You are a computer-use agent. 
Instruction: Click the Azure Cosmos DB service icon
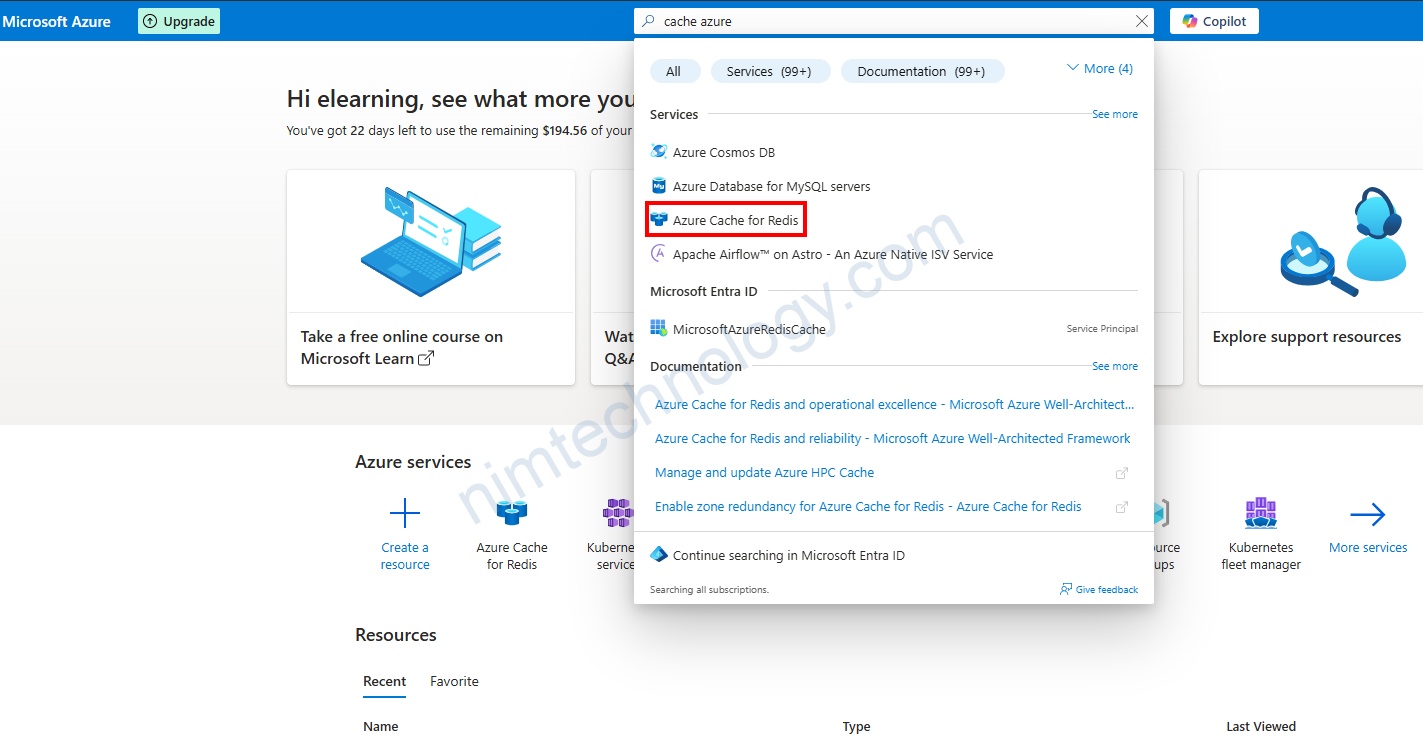(x=658, y=152)
